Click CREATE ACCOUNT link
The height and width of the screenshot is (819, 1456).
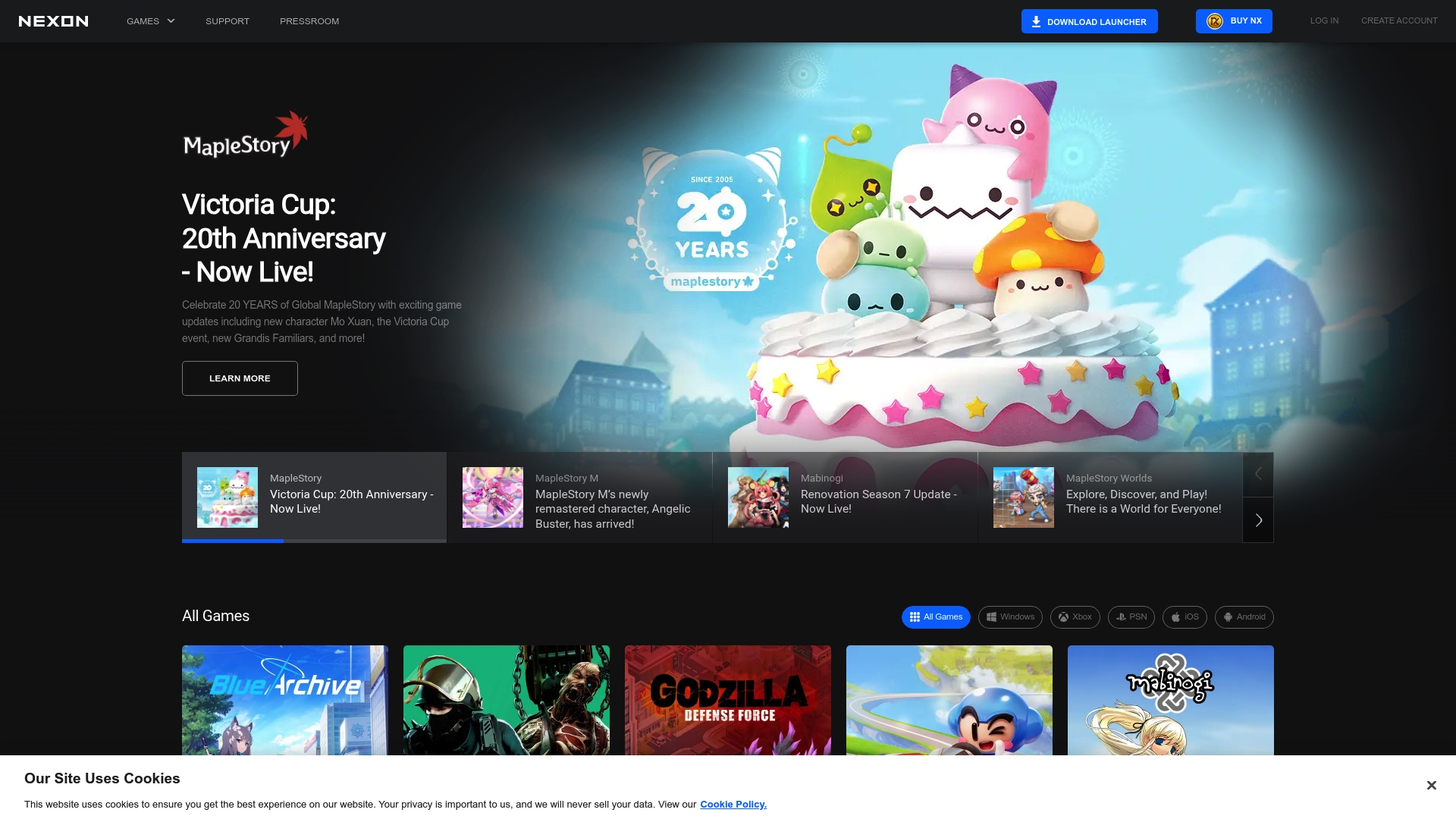coord(1399,20)
